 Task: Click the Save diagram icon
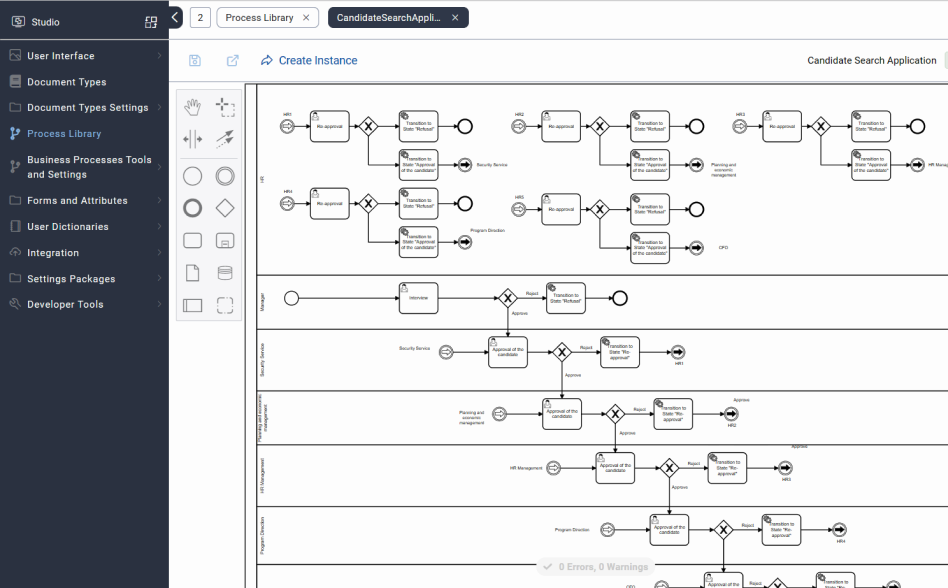click(195, 60)
